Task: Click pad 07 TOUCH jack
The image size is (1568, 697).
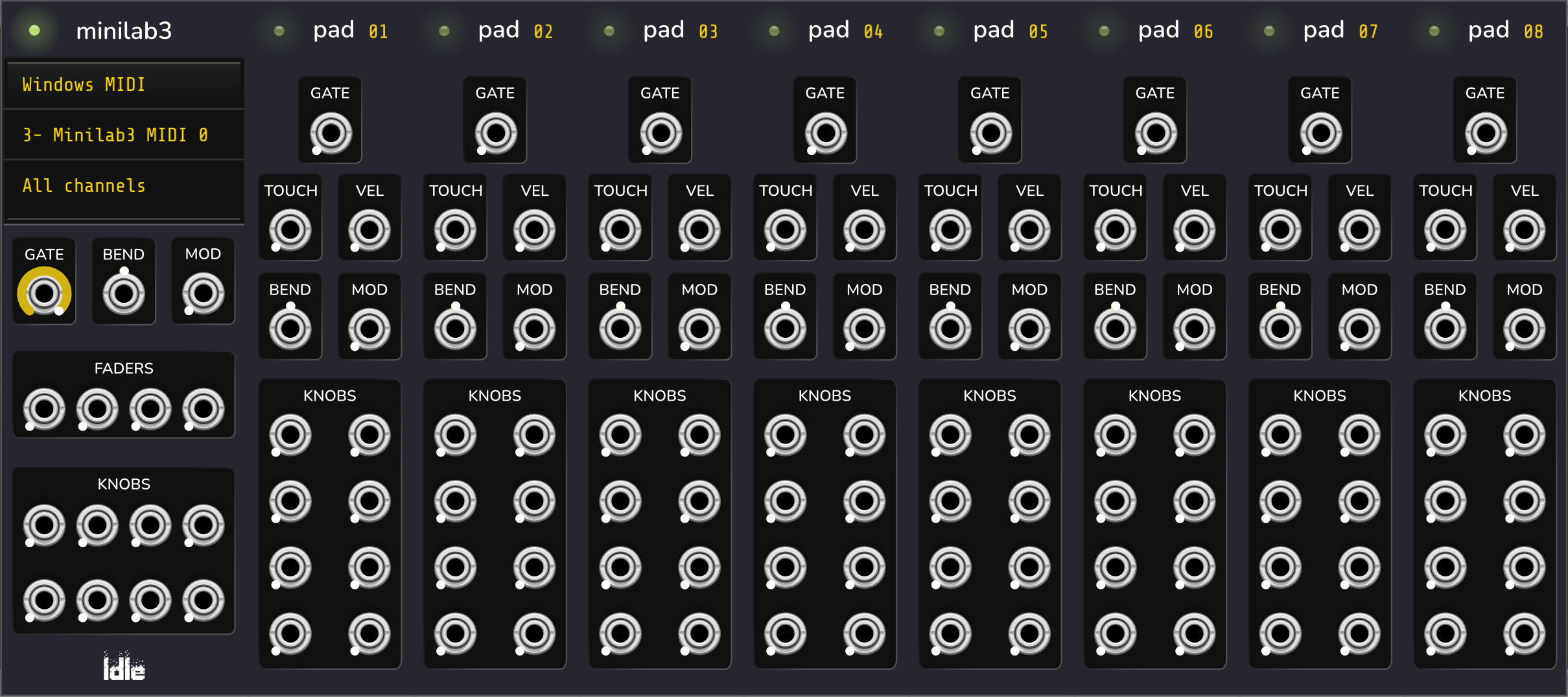Action: pos(1280,230)
